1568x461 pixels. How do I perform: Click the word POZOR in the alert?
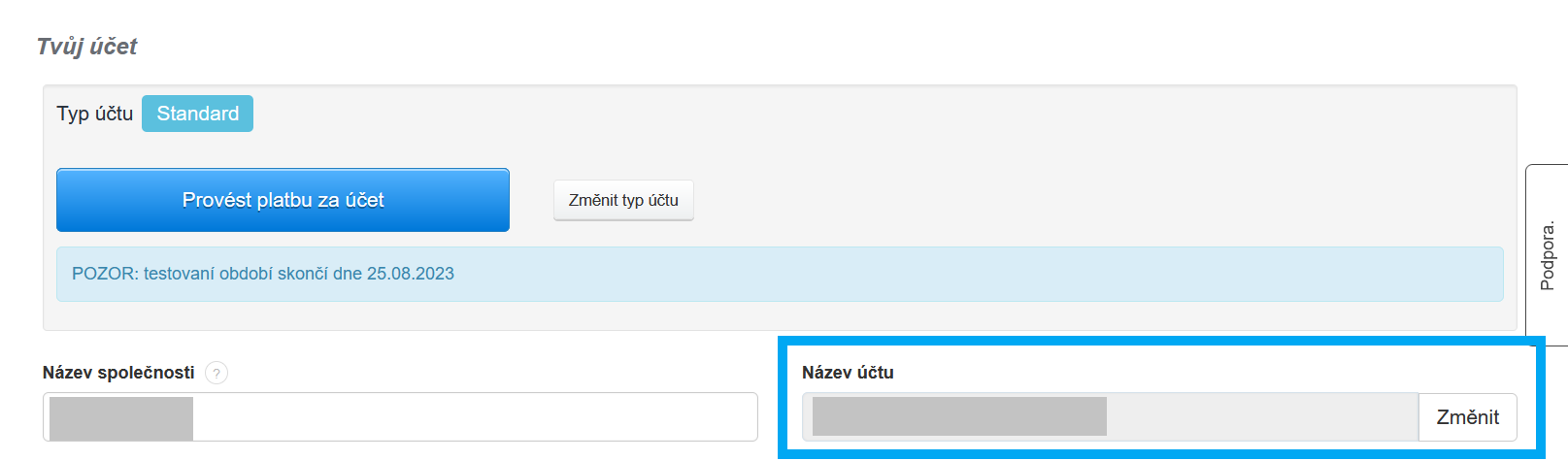[x=104, y=274]
